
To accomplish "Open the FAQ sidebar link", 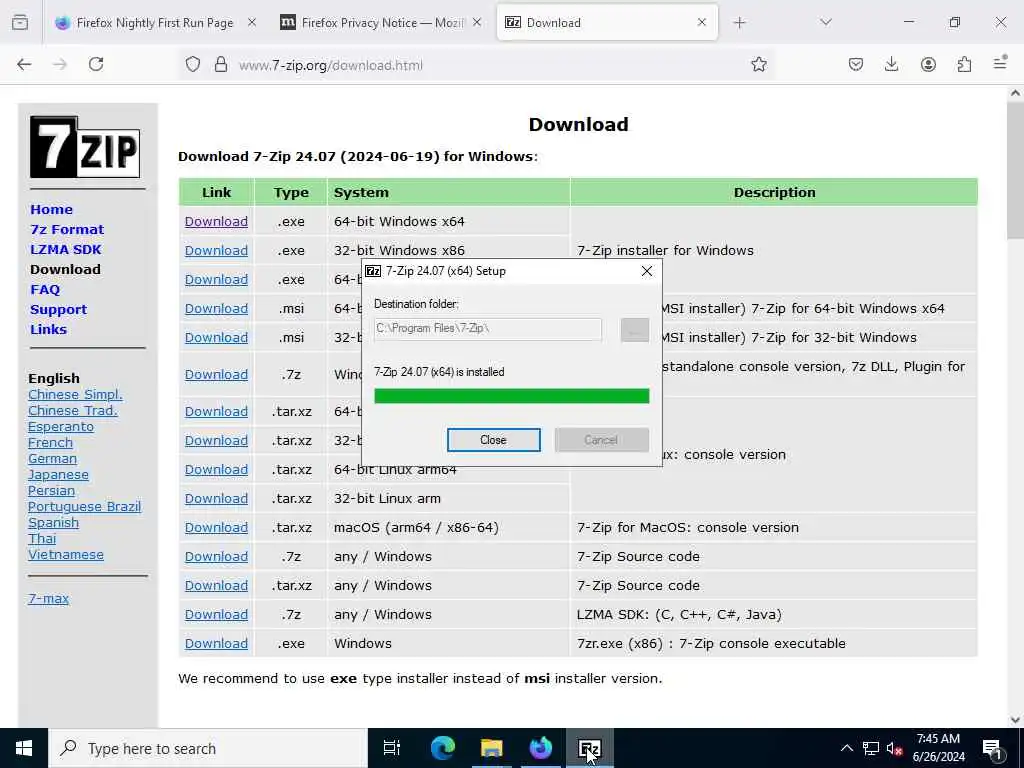I will 45,289.
